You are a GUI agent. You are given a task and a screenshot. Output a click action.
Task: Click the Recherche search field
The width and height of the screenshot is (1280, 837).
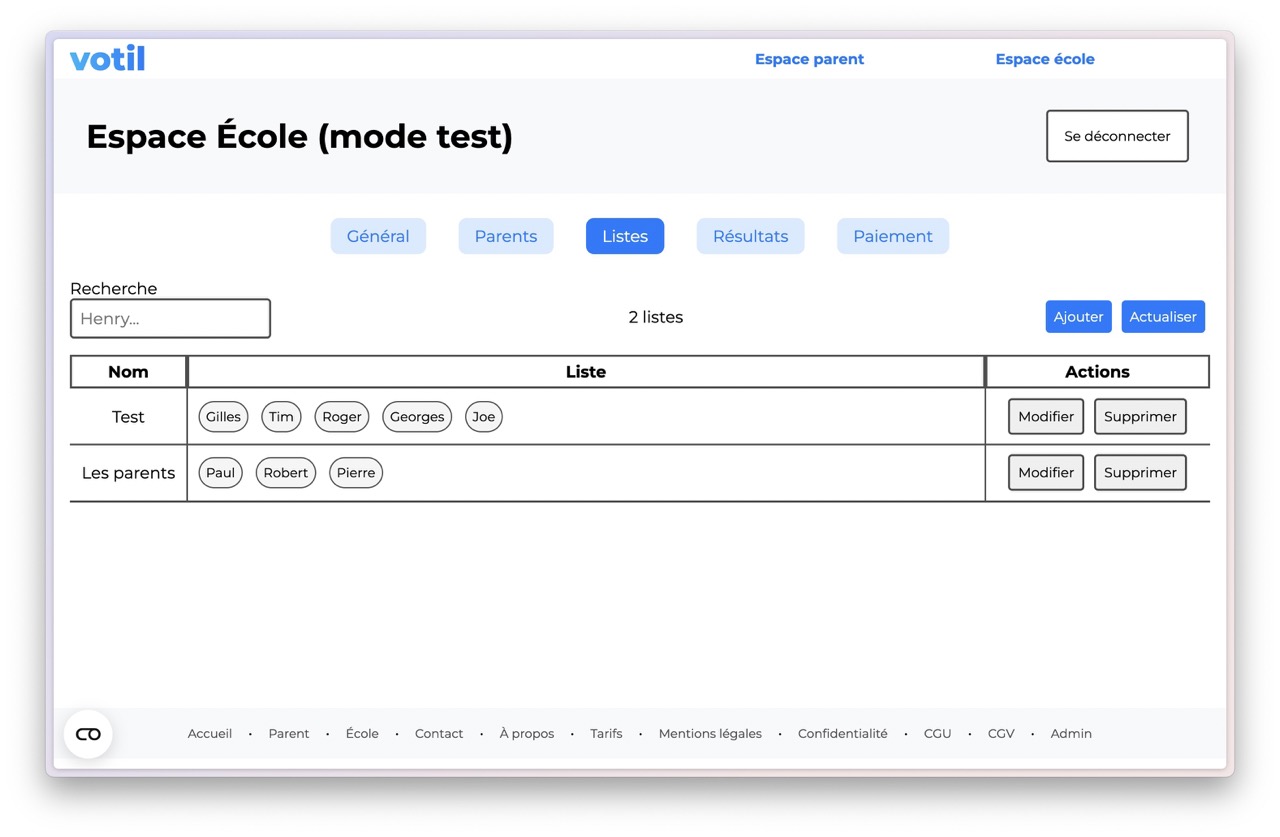tap(170, 318)
